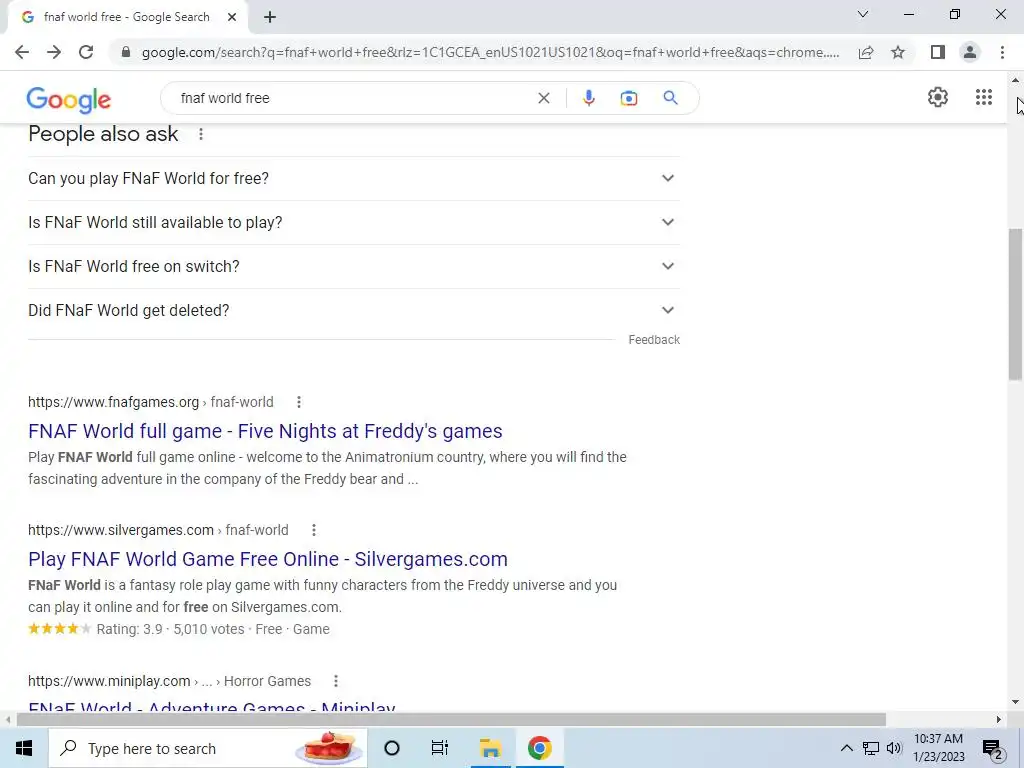Open About this result for silvergames.com
The height and width of the screenshot is (768, 1024).
[x=314, y=530]
